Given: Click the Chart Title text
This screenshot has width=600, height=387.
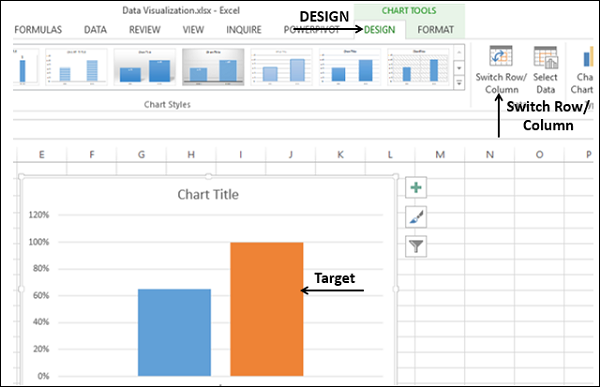Looking at the screenshot, I should [208, 194].
